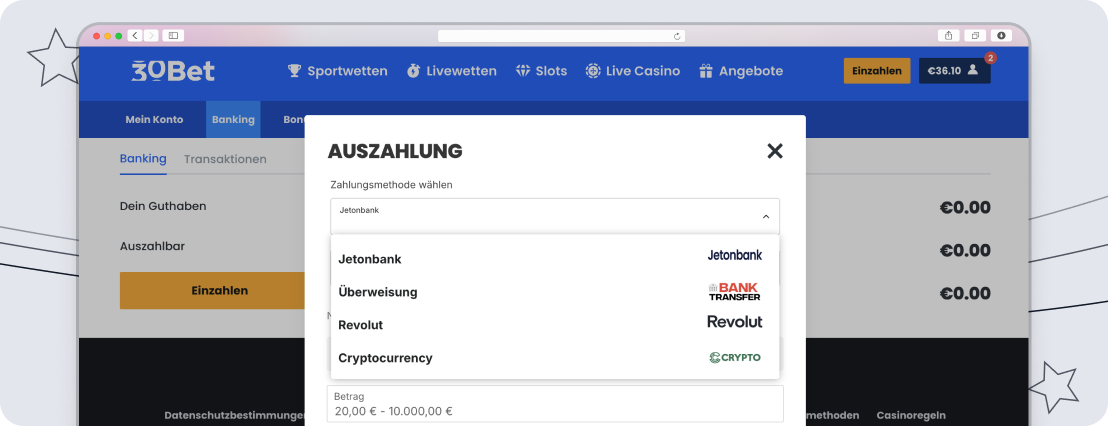Click the large Einzahlen button under Auszahlbar
Screen dimensions: 1108x426
212,290
